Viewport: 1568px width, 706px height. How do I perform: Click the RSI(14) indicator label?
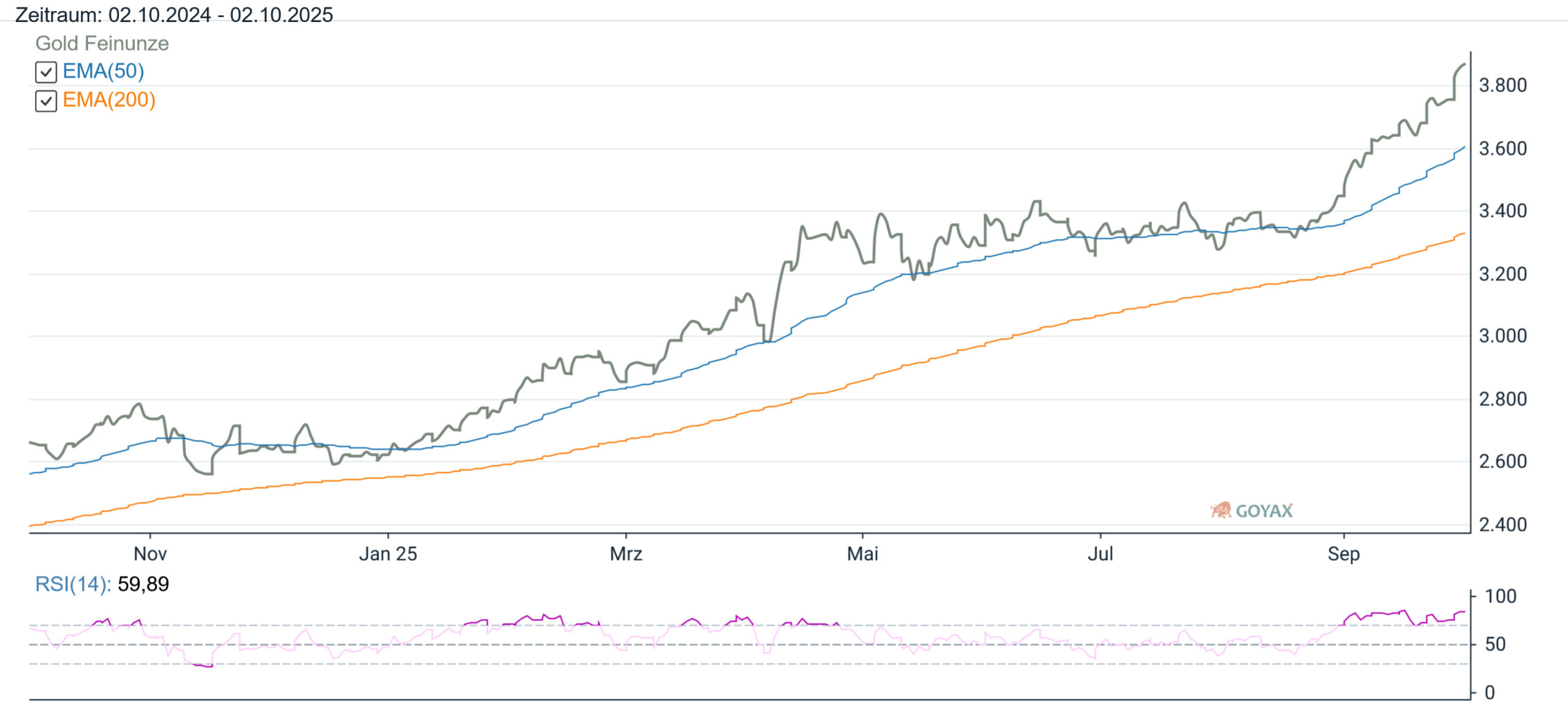click(x=73, y=584)
